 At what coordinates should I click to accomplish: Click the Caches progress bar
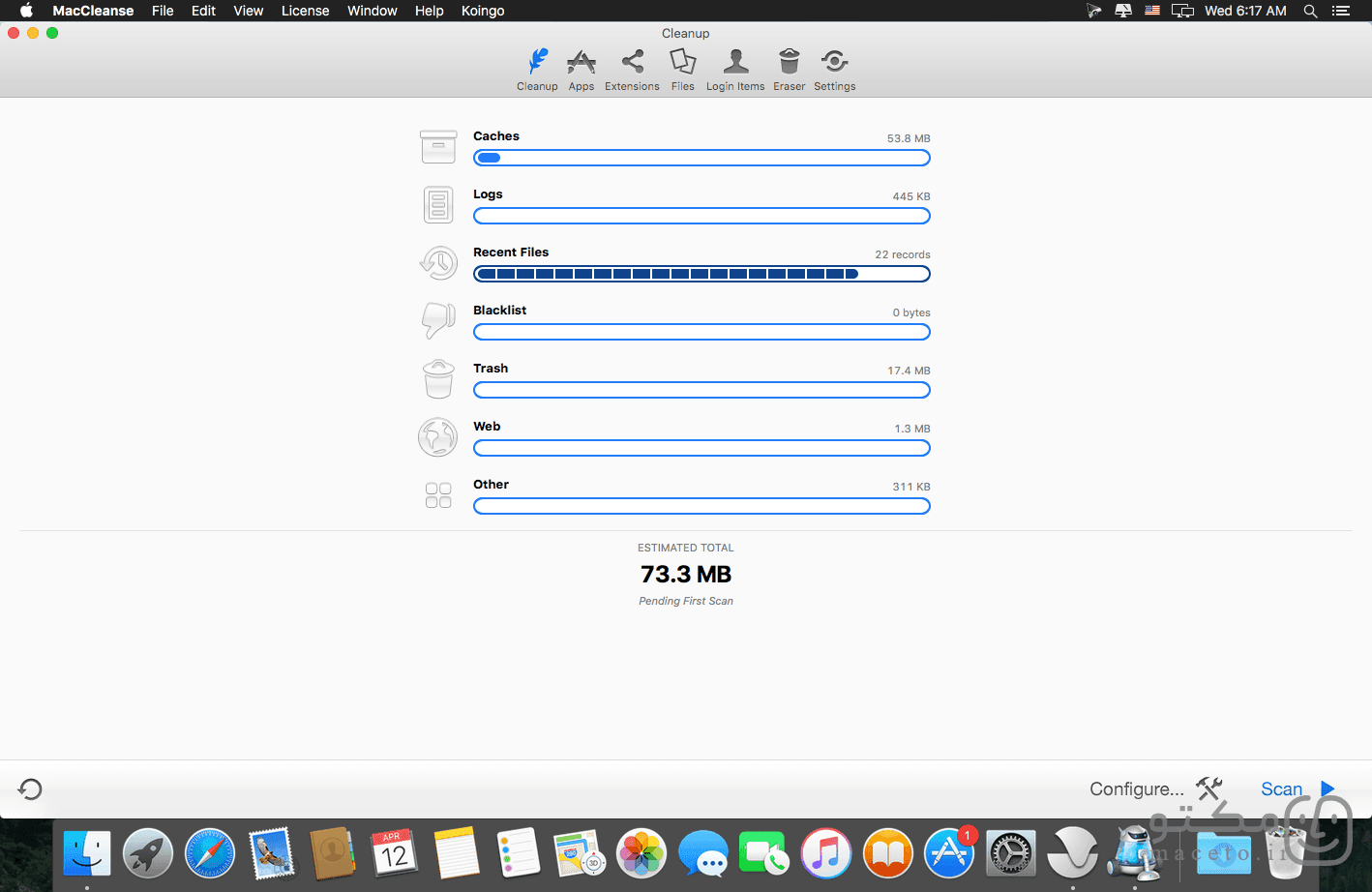tap(701, 158)
